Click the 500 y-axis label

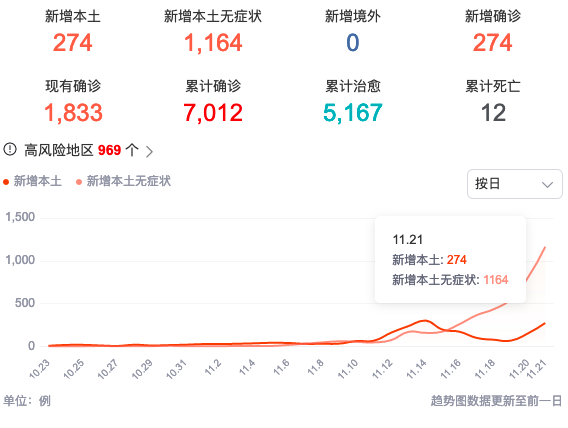coord(25,303)
